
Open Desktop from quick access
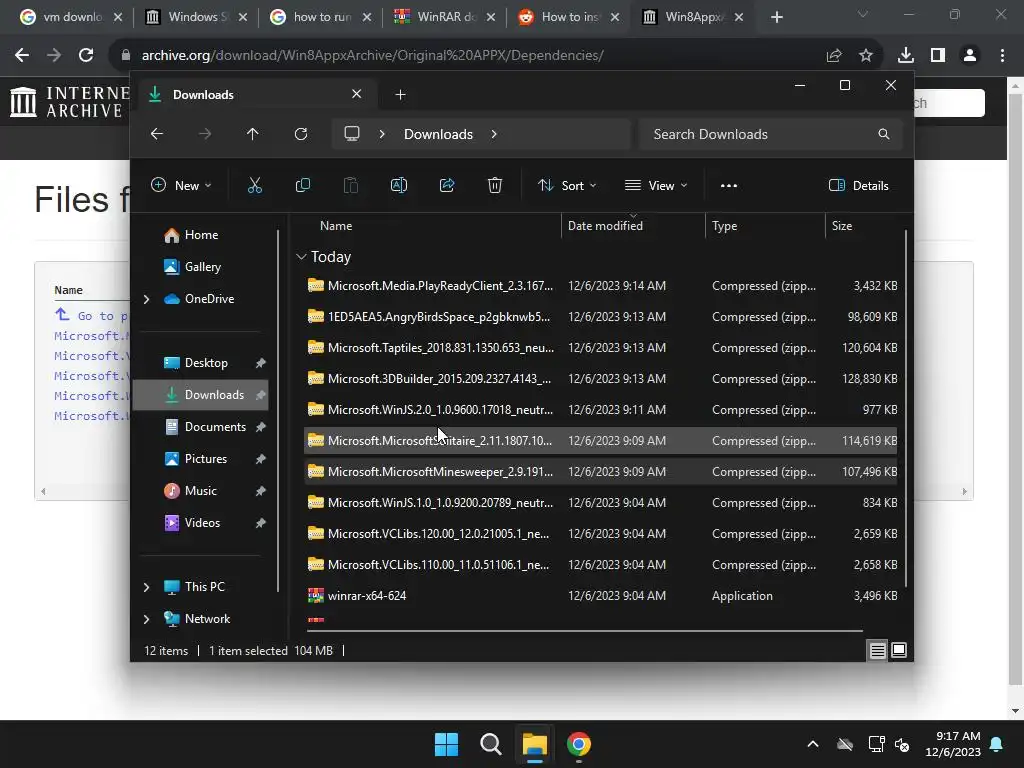coord(206,363)
